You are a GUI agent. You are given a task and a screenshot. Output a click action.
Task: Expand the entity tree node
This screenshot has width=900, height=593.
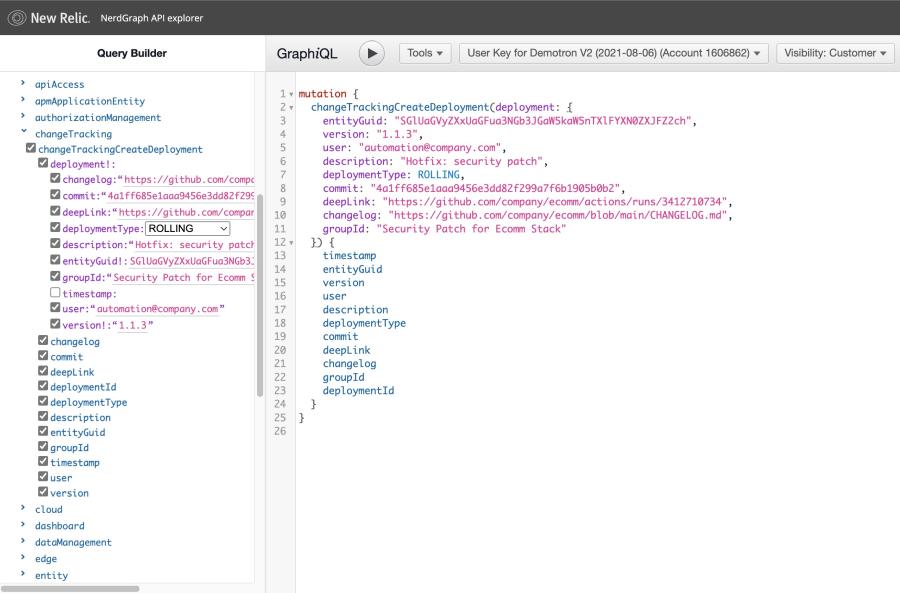coord(23,574)
